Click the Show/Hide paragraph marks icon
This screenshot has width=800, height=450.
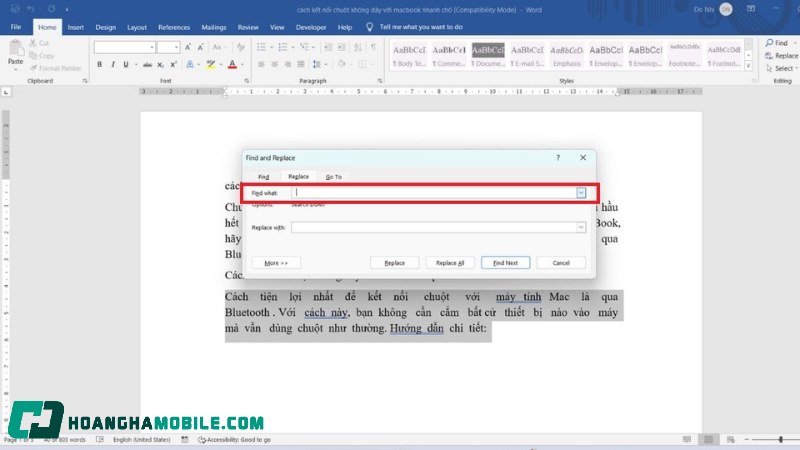point(373,47)
